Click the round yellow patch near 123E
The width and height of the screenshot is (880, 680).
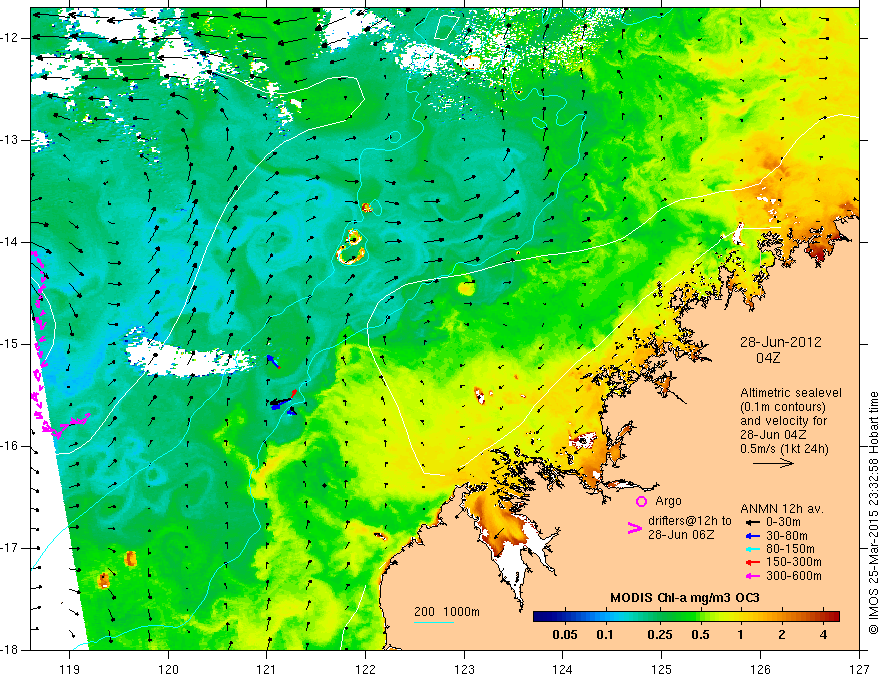[466, 288]
